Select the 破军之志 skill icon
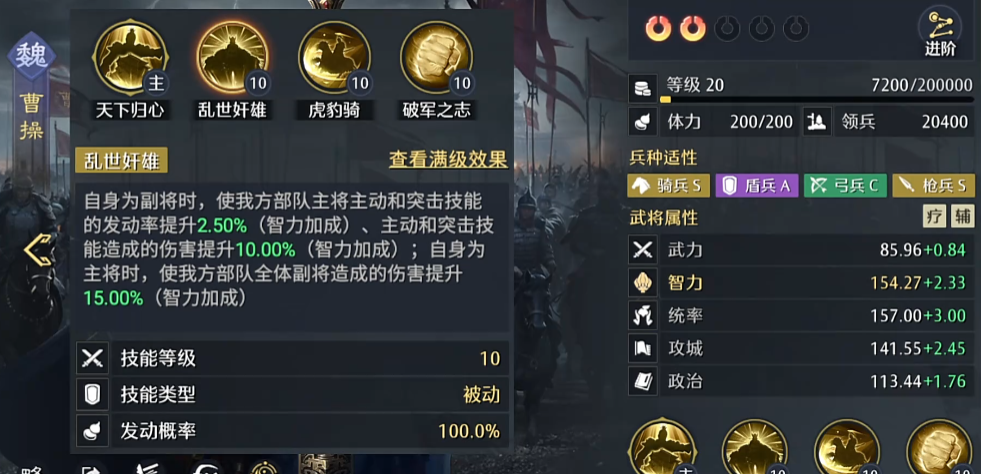981x474 pixels. pos(437,57)
